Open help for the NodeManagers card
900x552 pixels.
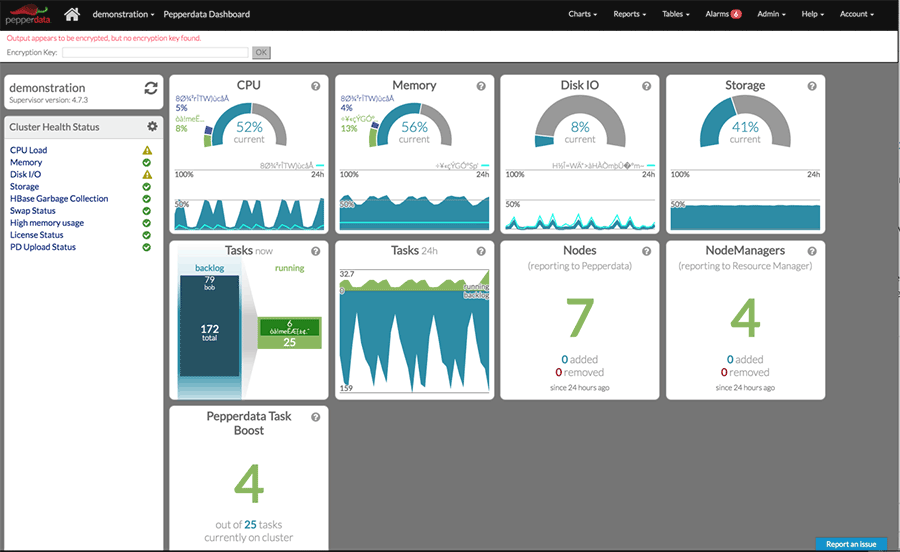812,251
